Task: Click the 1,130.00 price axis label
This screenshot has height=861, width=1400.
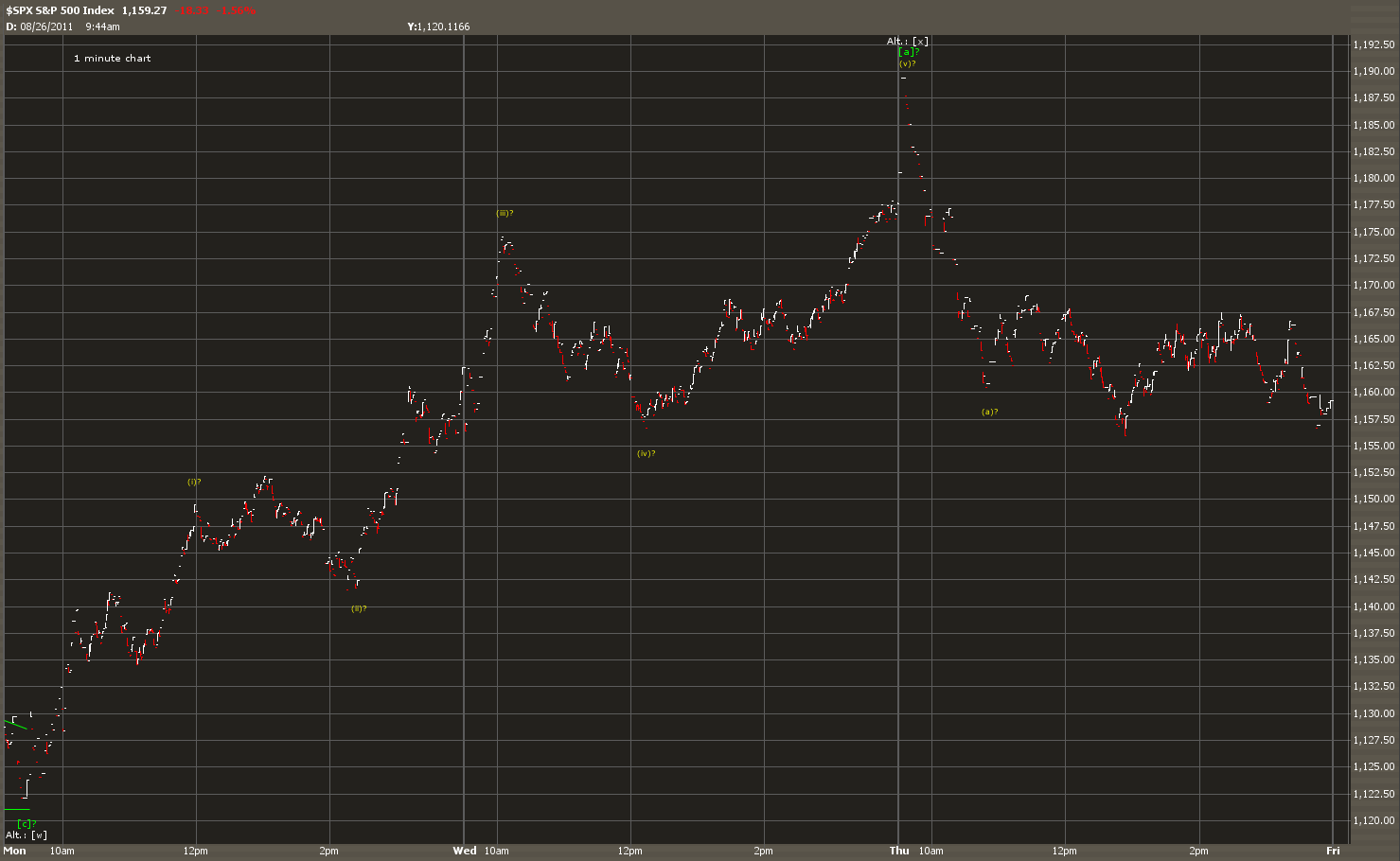Action: pyautogui.click(x=1374, y=713)
